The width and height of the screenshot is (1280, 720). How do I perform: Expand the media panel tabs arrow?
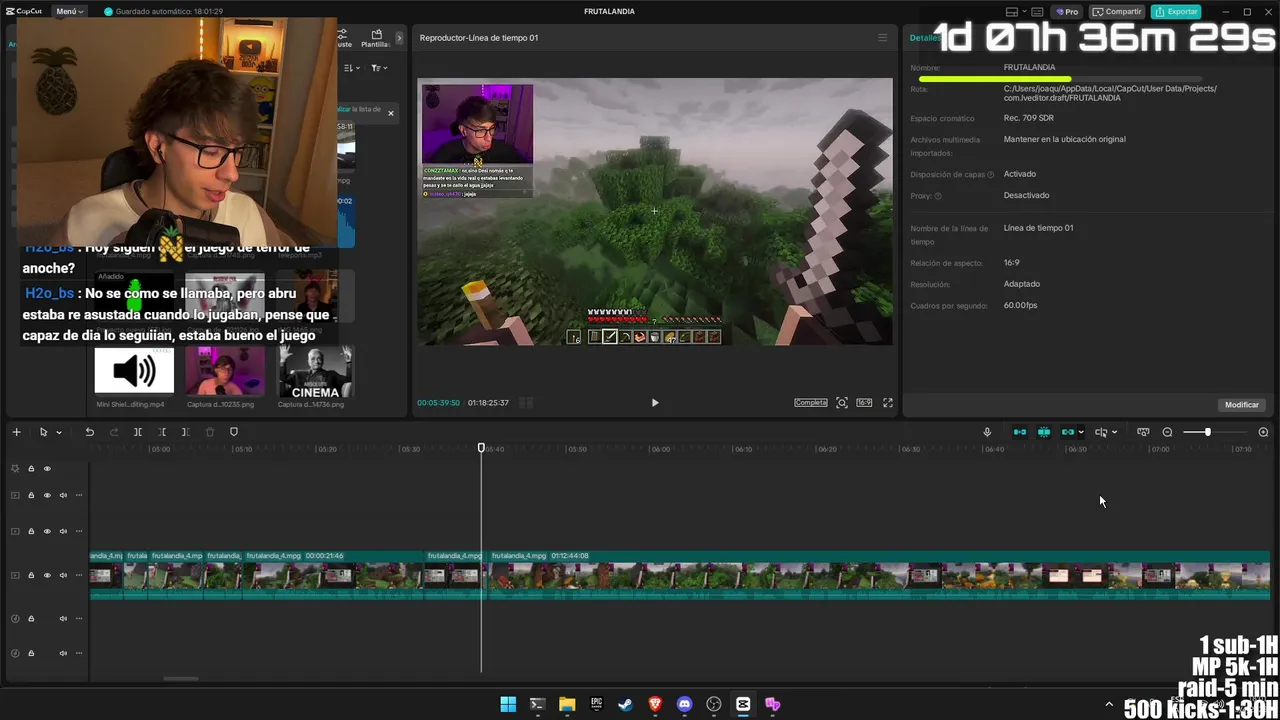pos(400,38)
